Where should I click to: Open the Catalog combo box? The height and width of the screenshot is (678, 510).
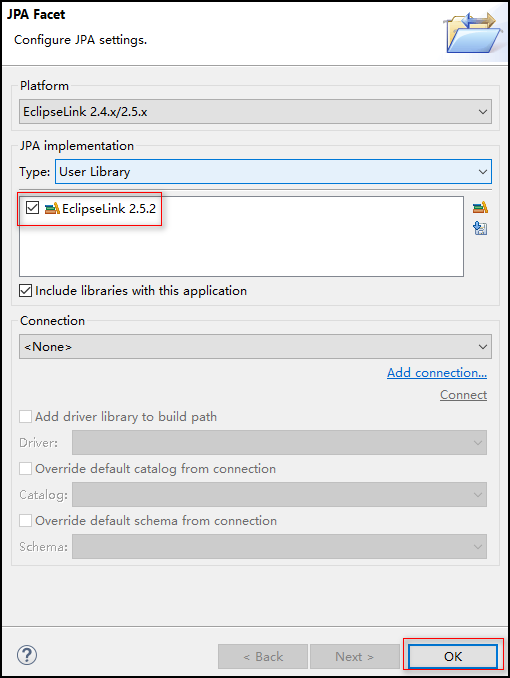(279, 495)
